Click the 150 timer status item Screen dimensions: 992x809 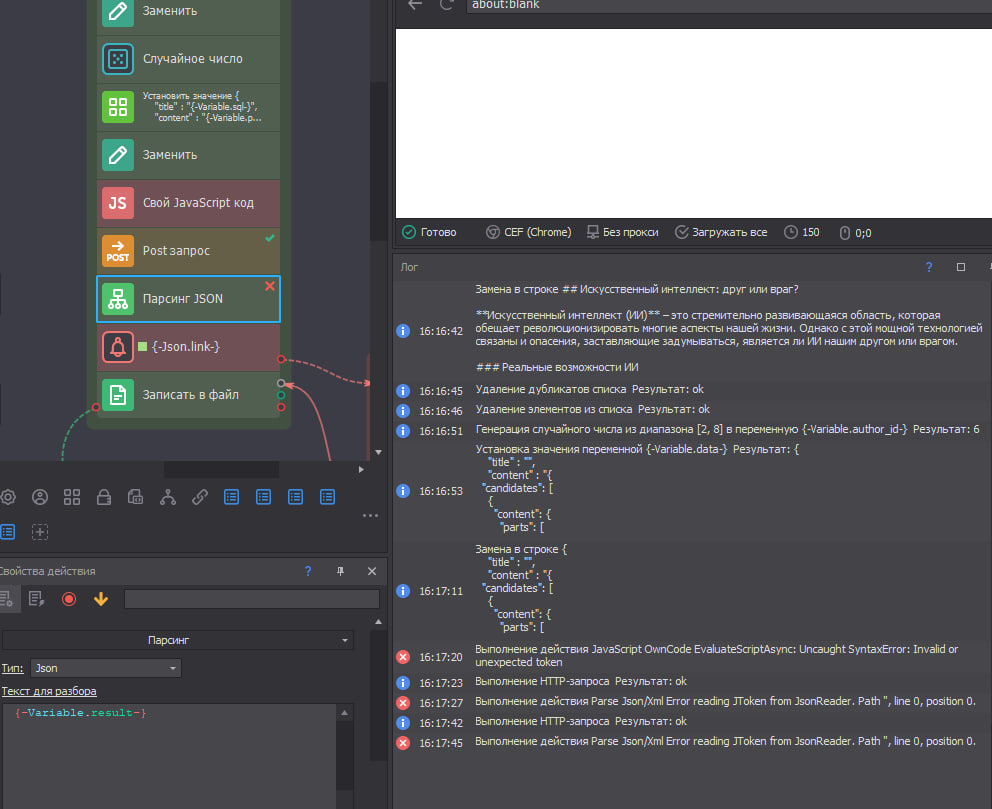(x=802, y=232)
